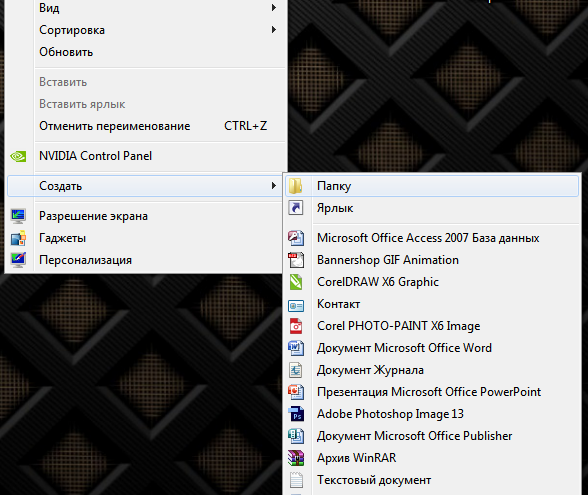Screen dimensions: 588x496
Task: Expand the Вид submenu arrow
Action: pos(274,7)
